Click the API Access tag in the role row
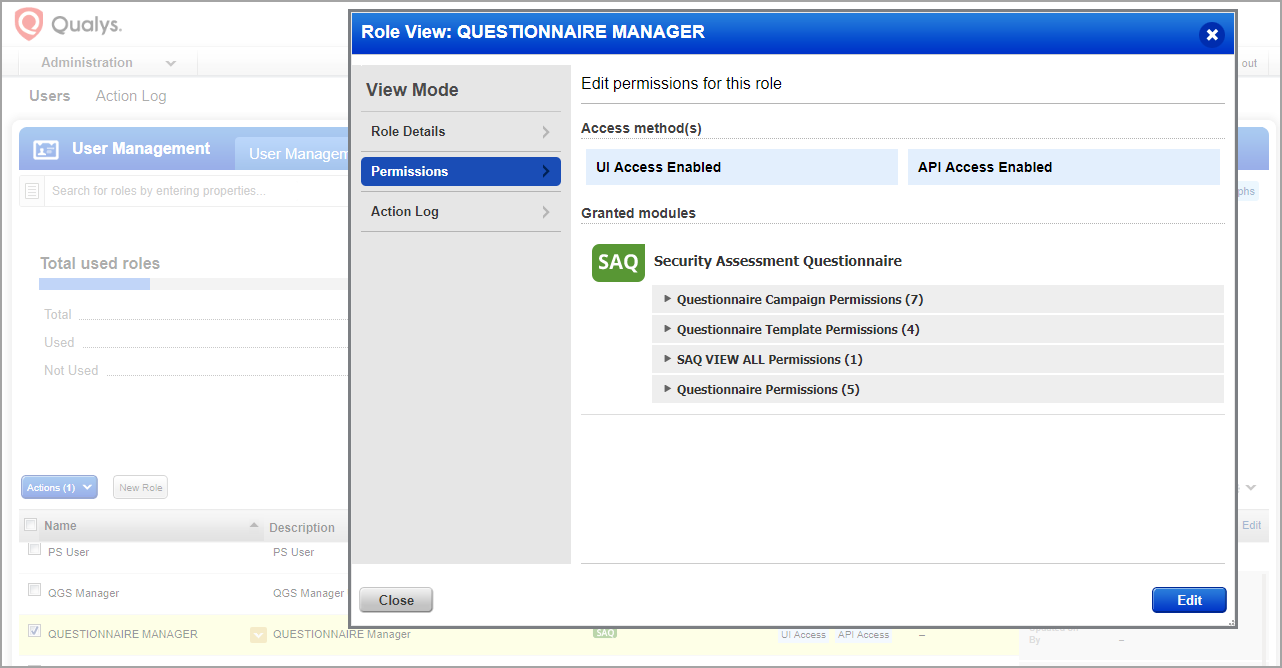 pyautogui.click(x=864, y=634)
